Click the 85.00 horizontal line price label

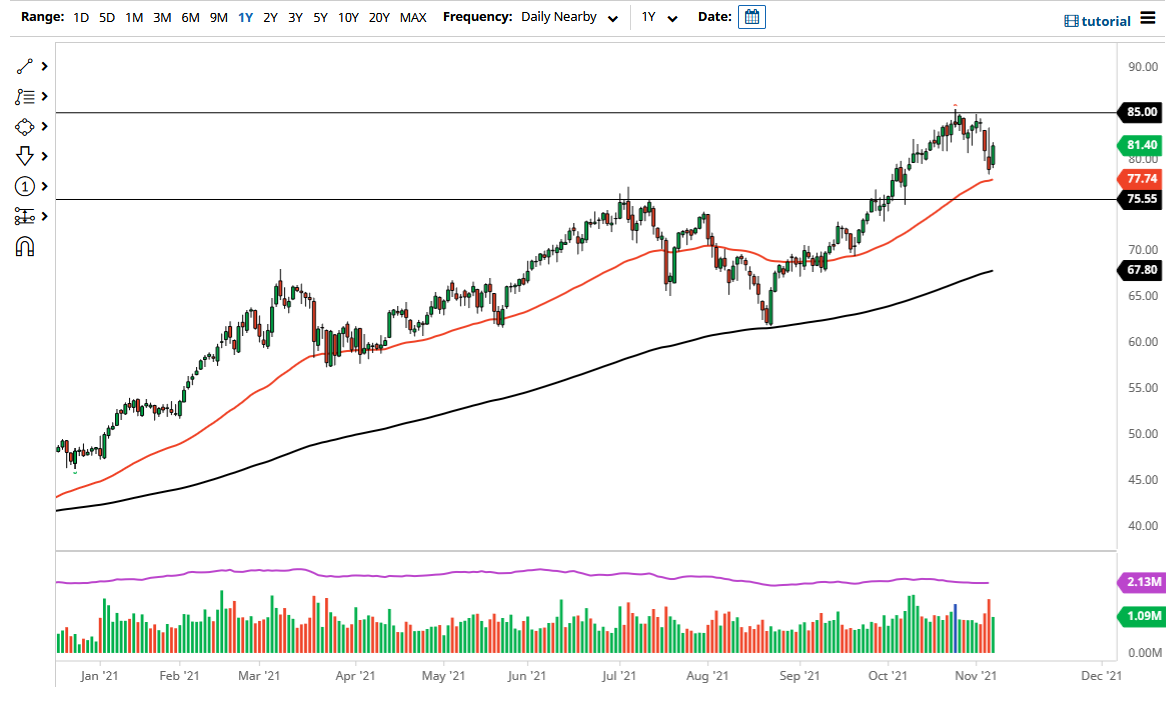pos(1141,112)
